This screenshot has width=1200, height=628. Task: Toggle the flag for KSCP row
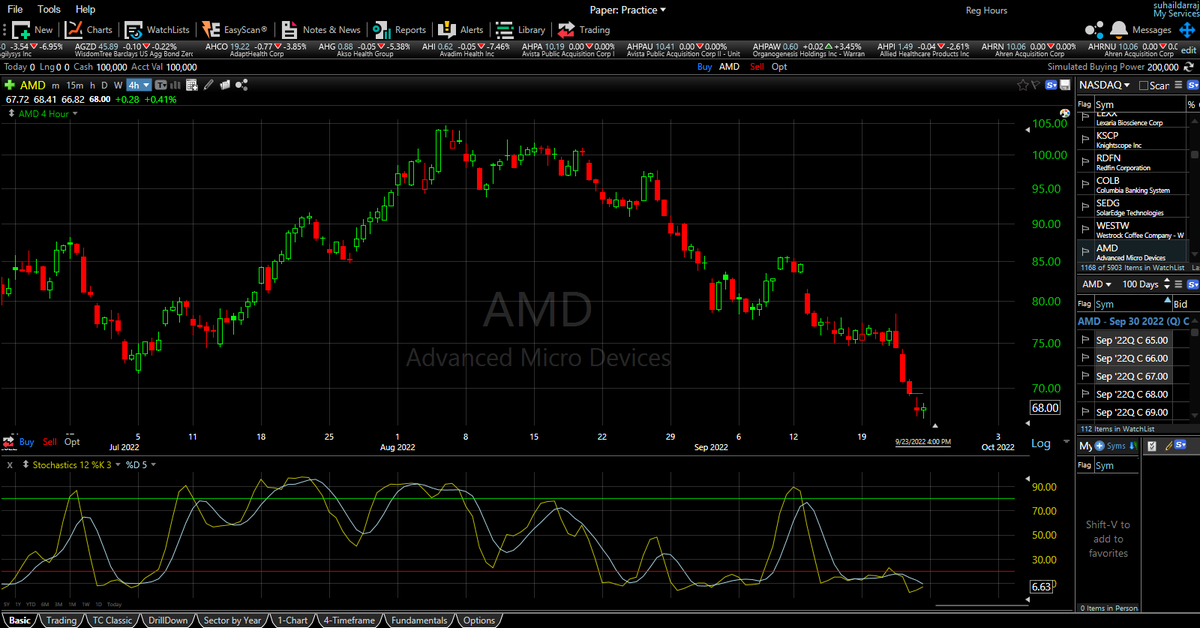click(x=1084, y=139)
